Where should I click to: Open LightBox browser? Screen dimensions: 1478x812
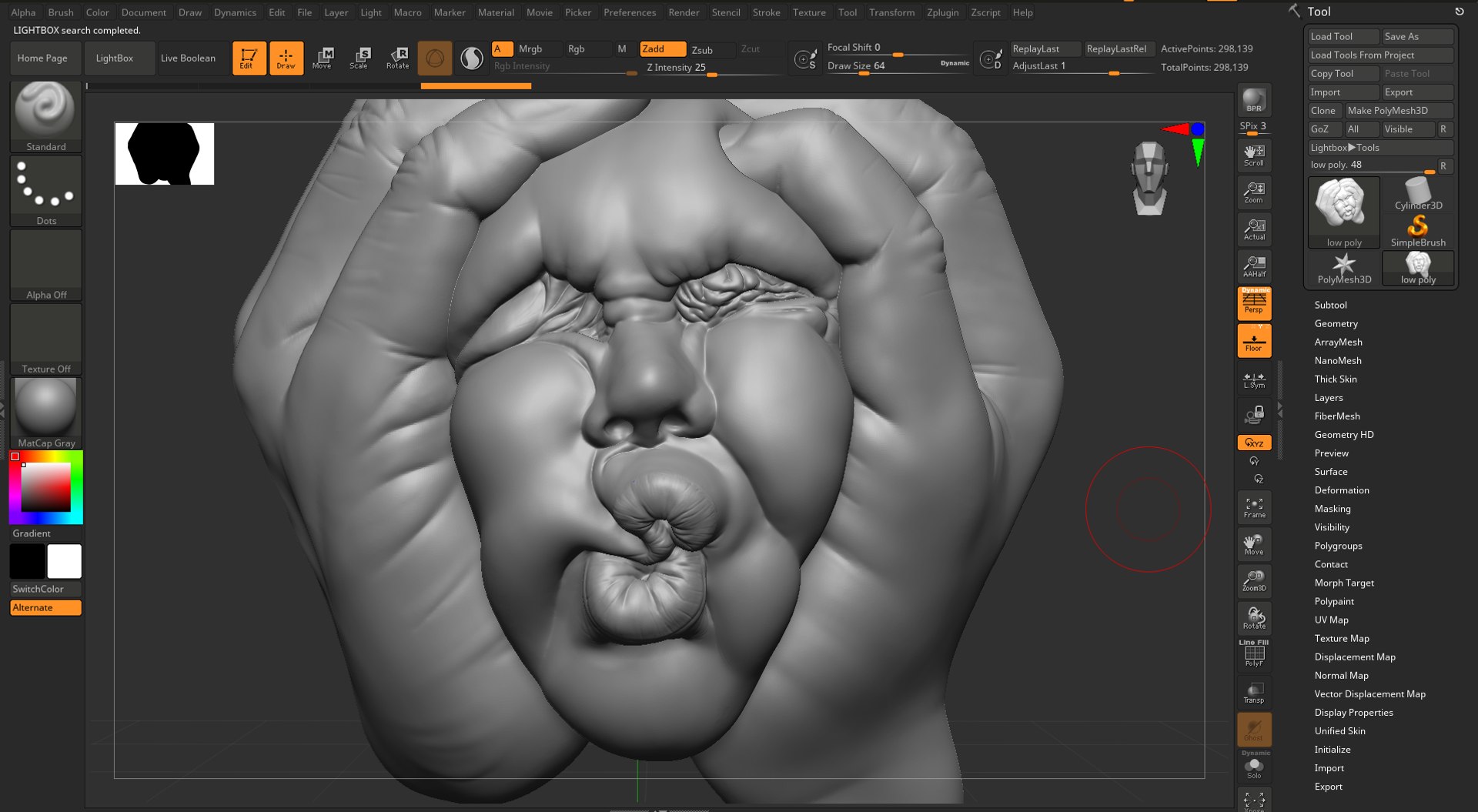coord(115,58)
